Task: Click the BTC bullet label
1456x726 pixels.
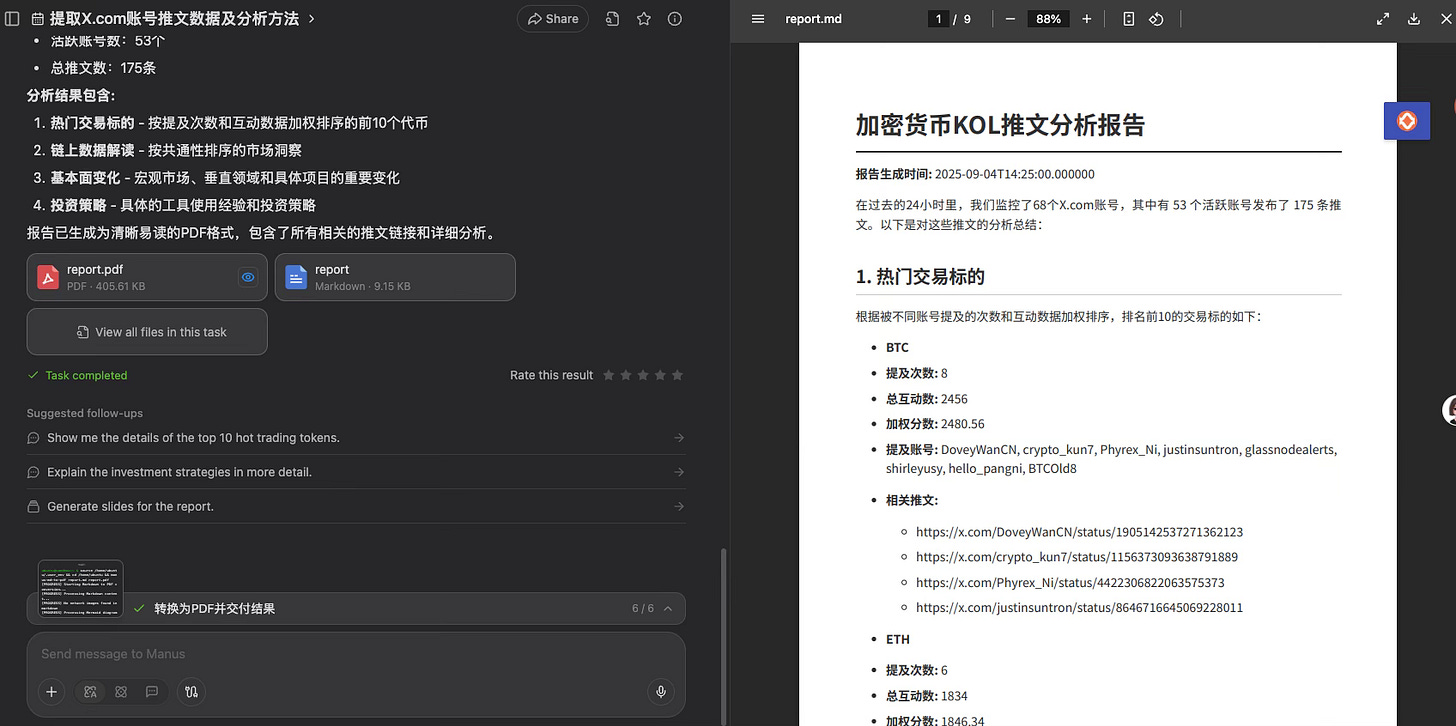Action: click(x=897, y=348)
